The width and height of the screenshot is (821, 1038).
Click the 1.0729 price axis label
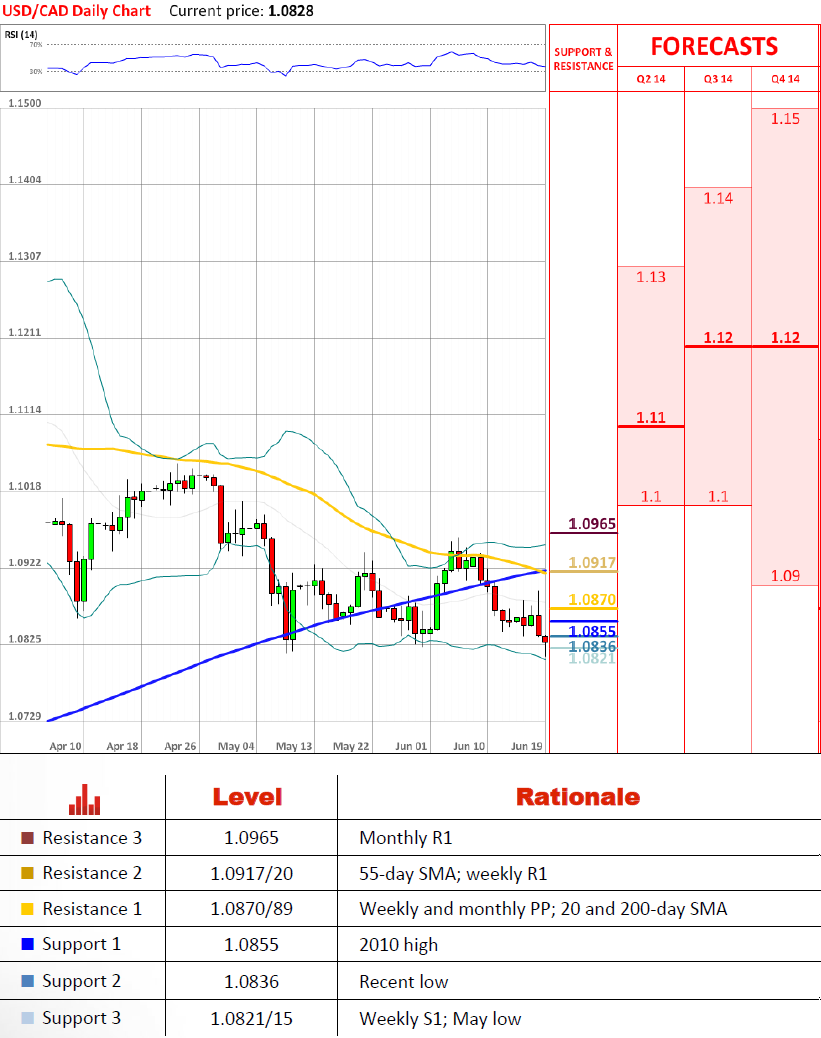click(x=24, y=716)
